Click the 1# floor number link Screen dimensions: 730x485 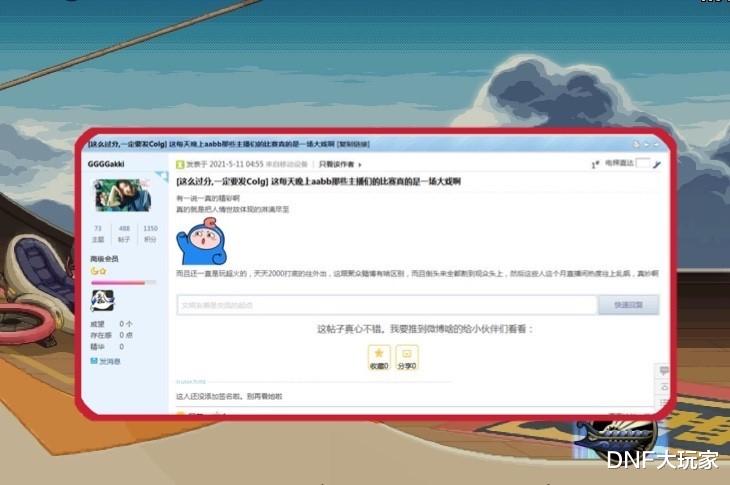click(595, 164)
